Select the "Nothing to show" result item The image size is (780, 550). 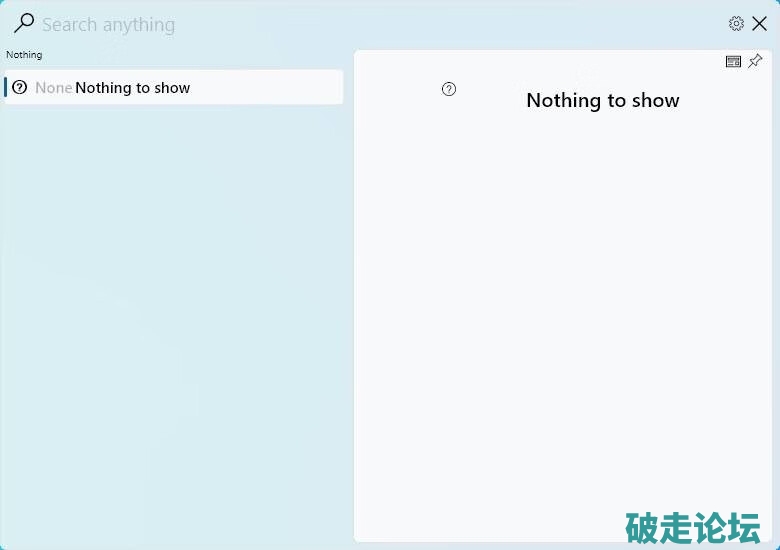coord(132,88)
